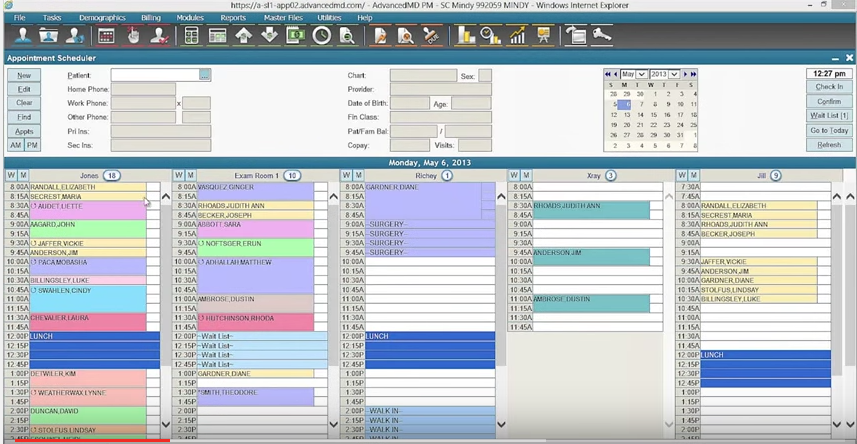This screenshot has width=857, height=444.
Task: Open the patient lookup ellipsis button
Action: coord(204,75)
